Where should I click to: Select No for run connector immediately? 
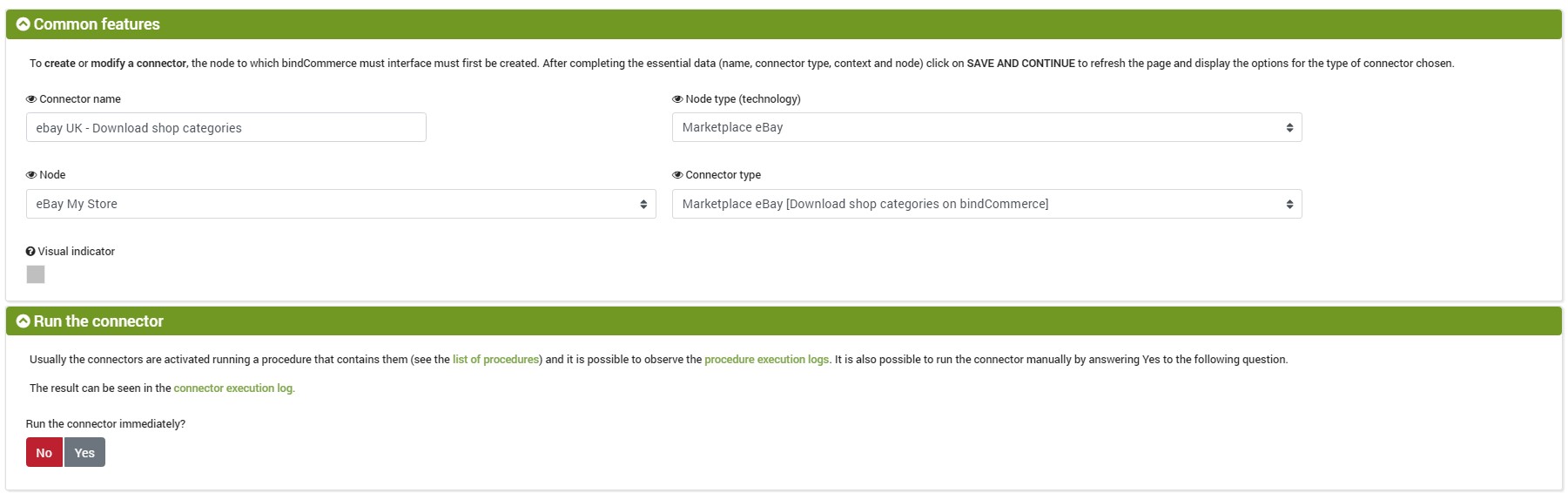pyautogui.click(x=44, y=453)
